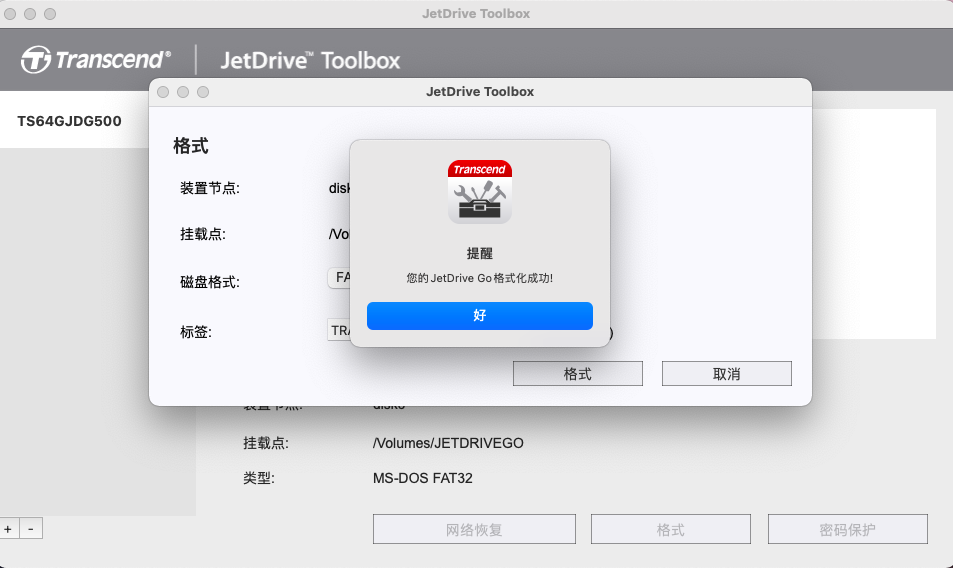953x568 pixels.
Task: Click the plus button below the sidebar
Action: [9, 529]
